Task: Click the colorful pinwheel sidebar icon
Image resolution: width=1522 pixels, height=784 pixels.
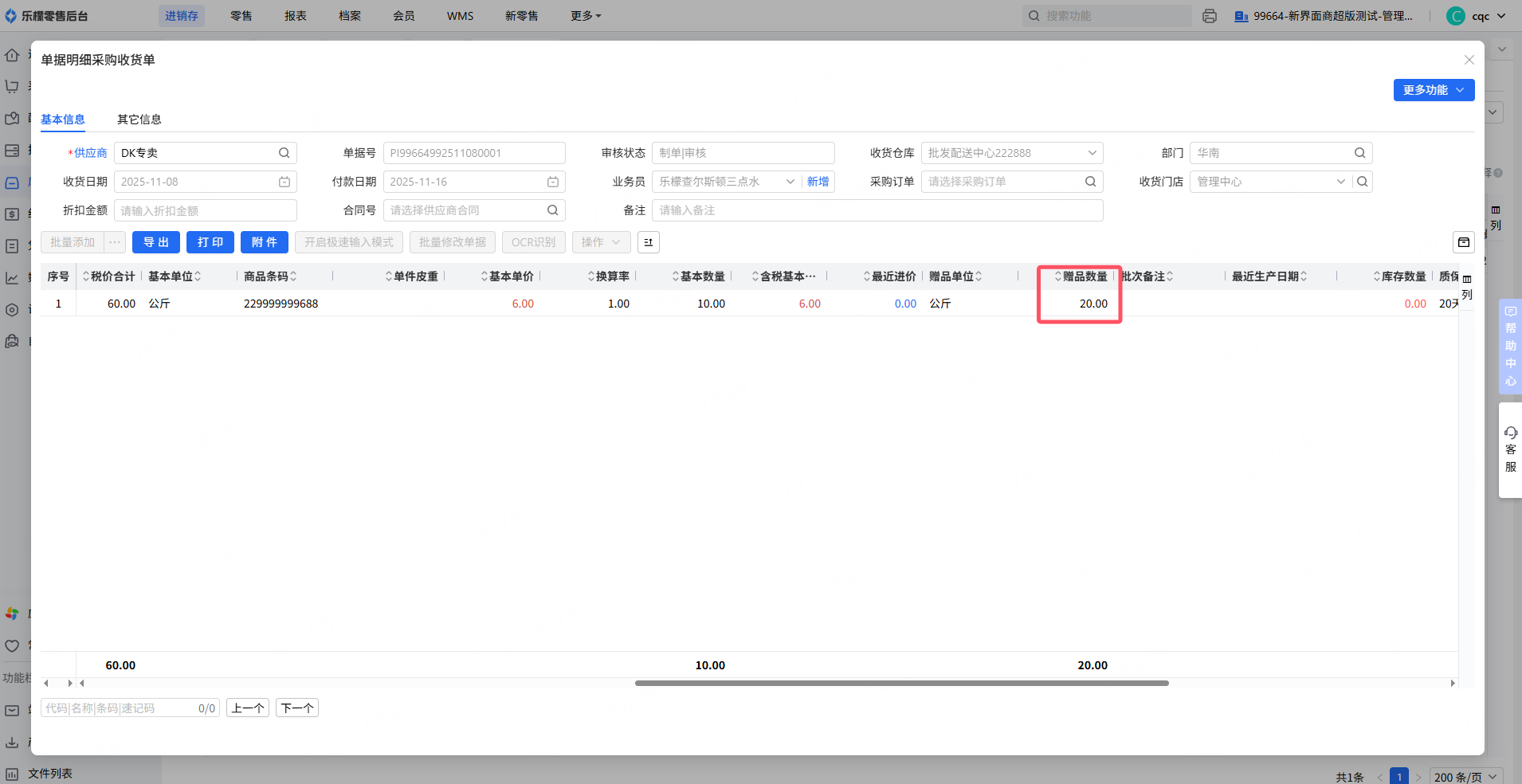Action: pos(12,613)
